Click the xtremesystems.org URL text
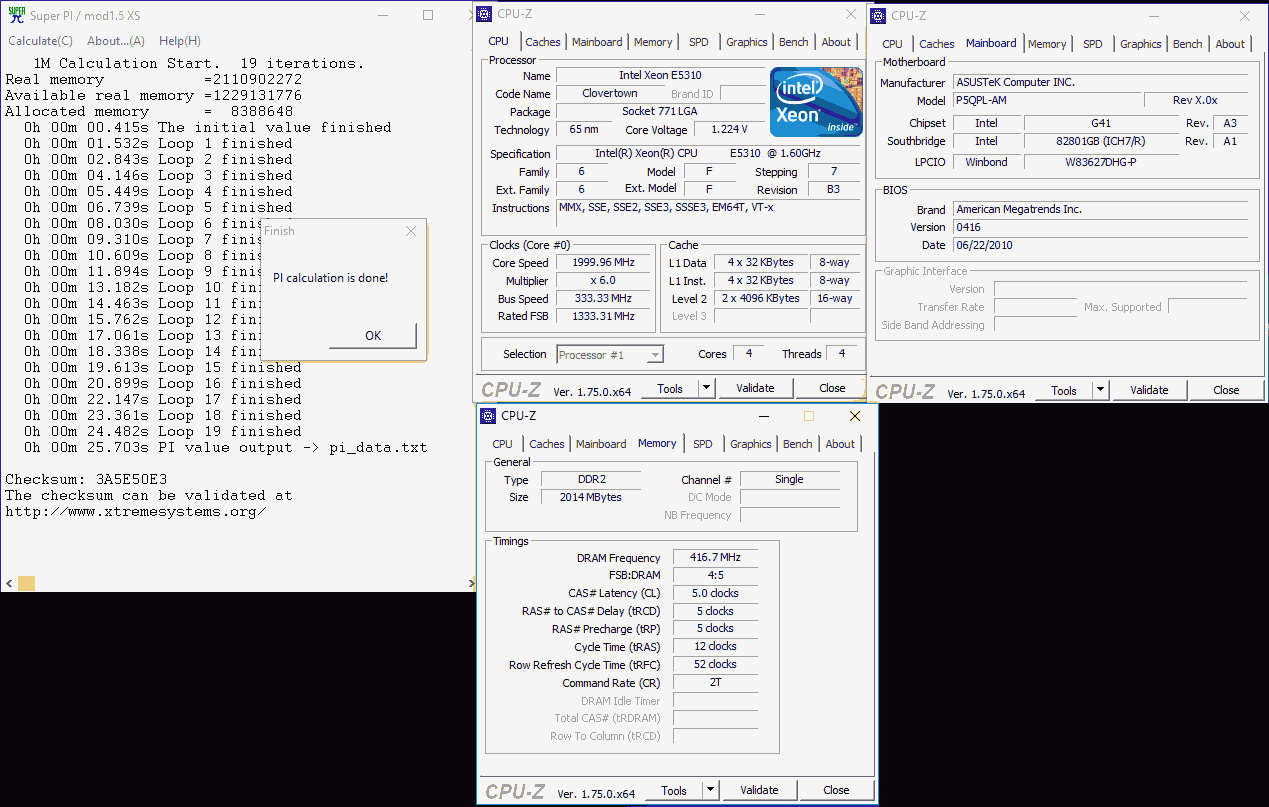The height and width of the screenshot is (807, 1269). coord(136,511)
